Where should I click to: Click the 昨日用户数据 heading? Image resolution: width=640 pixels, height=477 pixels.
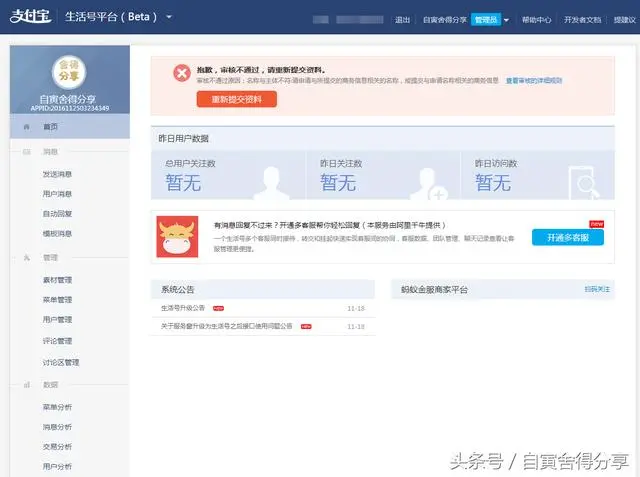[x=183, y=139]
